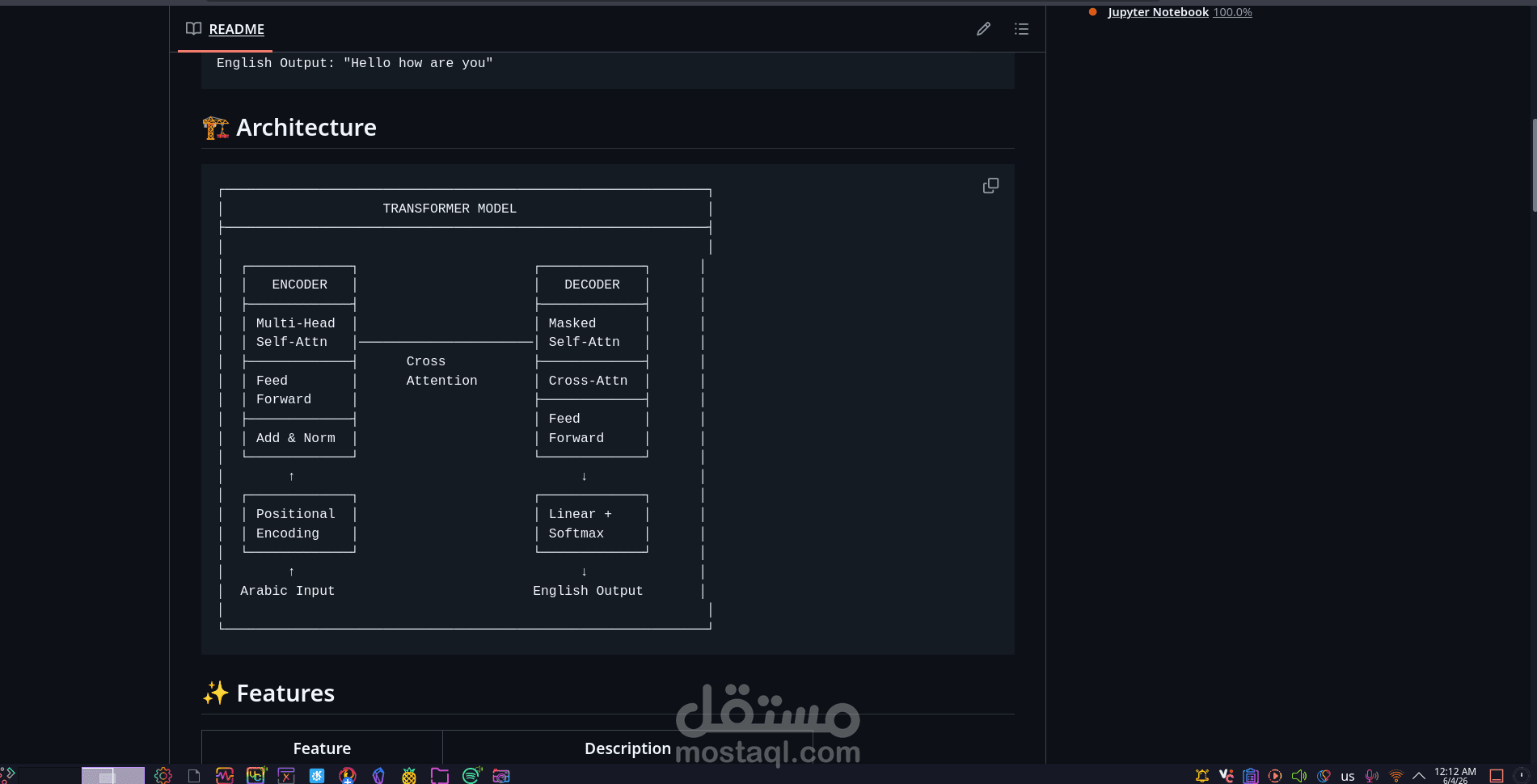Image resolution: width=1537 pixels, height=784 pixels.
Task: Click the VC tray icon
Action: tap(1227, 776)
